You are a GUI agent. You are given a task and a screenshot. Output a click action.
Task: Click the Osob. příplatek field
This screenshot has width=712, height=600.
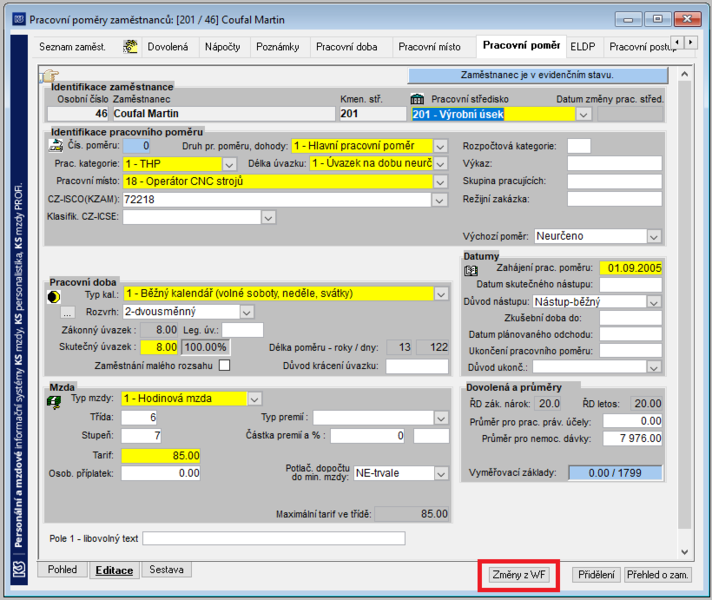(x=161, y=473)
